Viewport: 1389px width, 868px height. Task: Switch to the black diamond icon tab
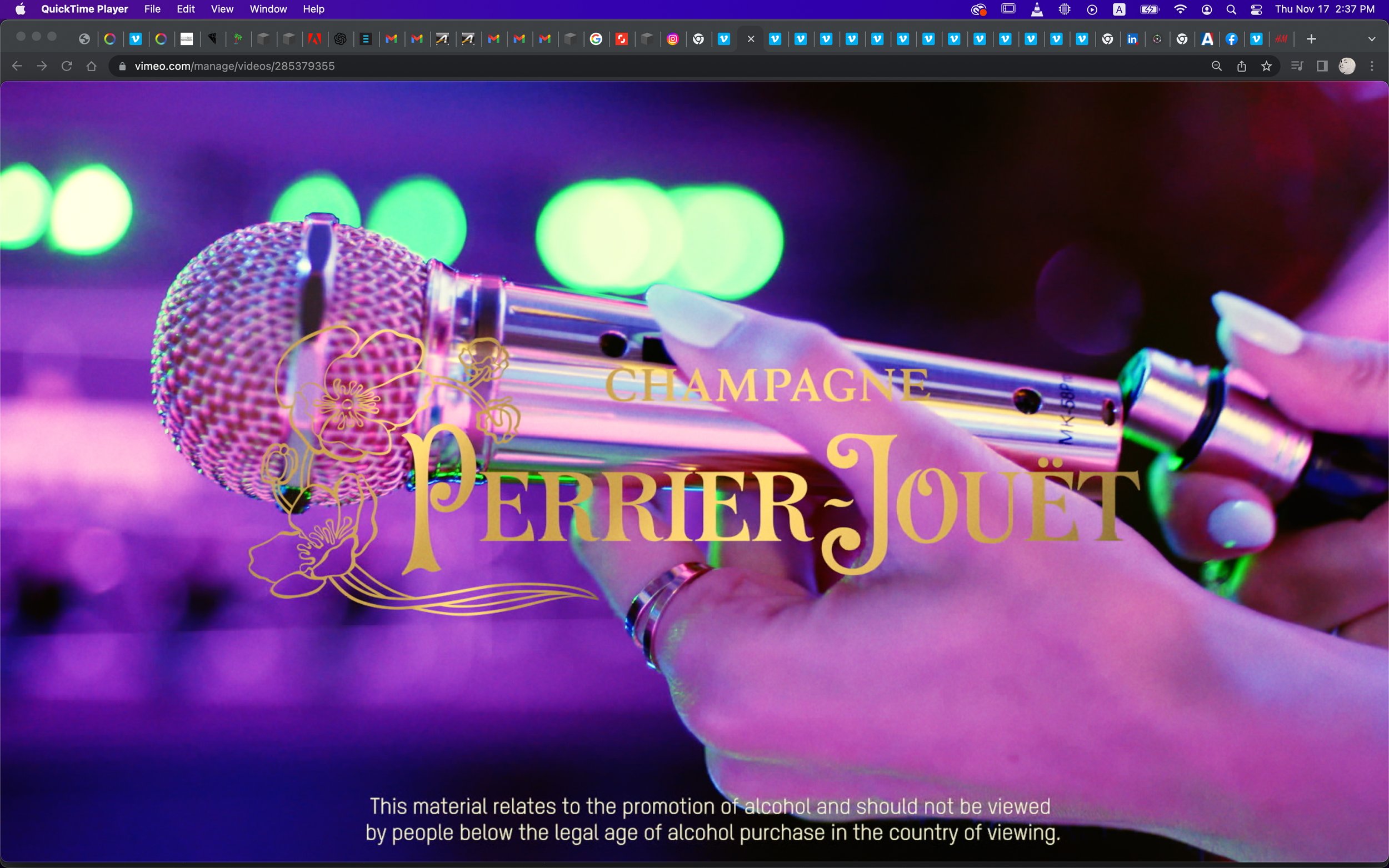(x=212, y=39)
